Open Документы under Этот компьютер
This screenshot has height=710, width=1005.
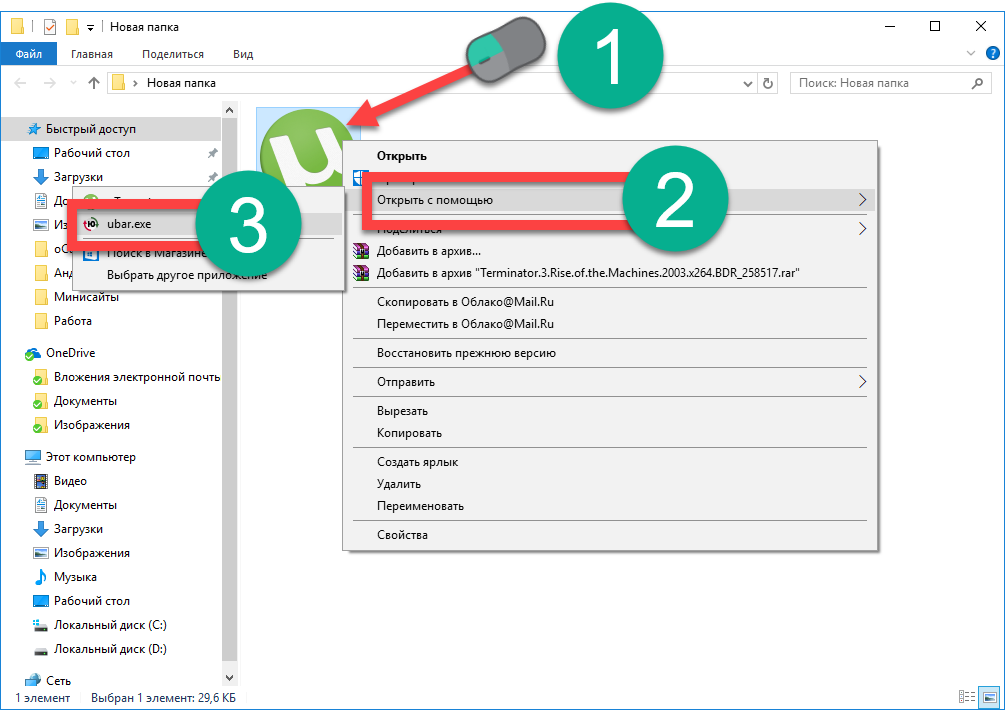85,505
